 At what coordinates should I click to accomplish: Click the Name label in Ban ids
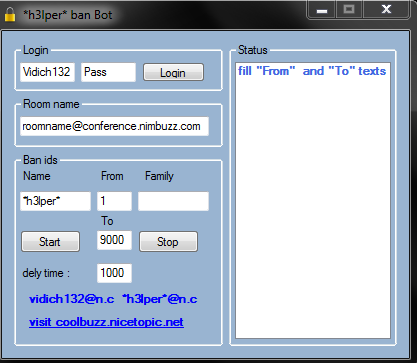tap(37, 176)
